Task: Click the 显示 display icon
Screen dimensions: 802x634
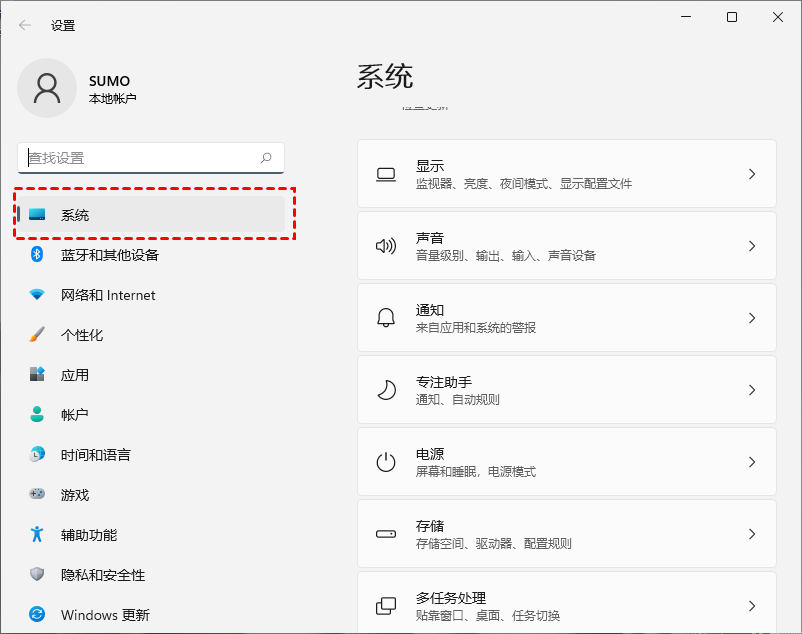Action: click(x=386, y=174)
